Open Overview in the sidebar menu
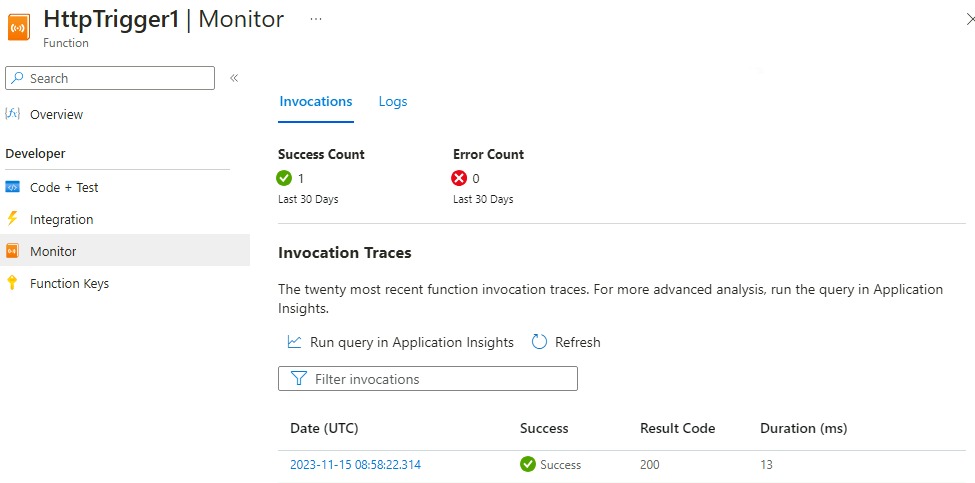 (x=56, y=114)
